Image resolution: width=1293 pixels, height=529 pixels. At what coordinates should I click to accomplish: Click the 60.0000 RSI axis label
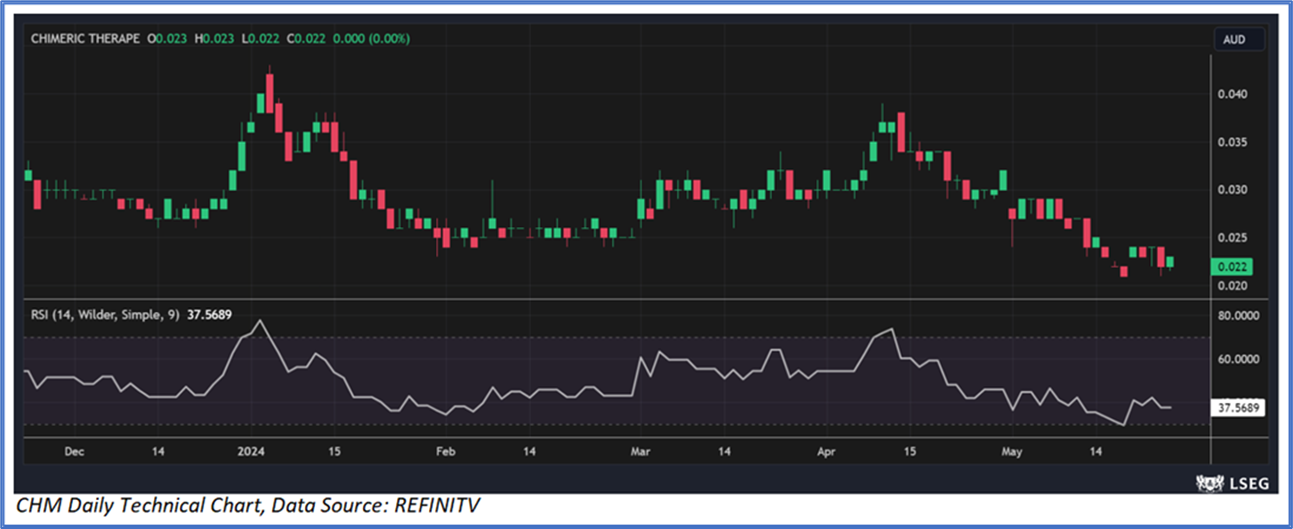pos(1236,359)
